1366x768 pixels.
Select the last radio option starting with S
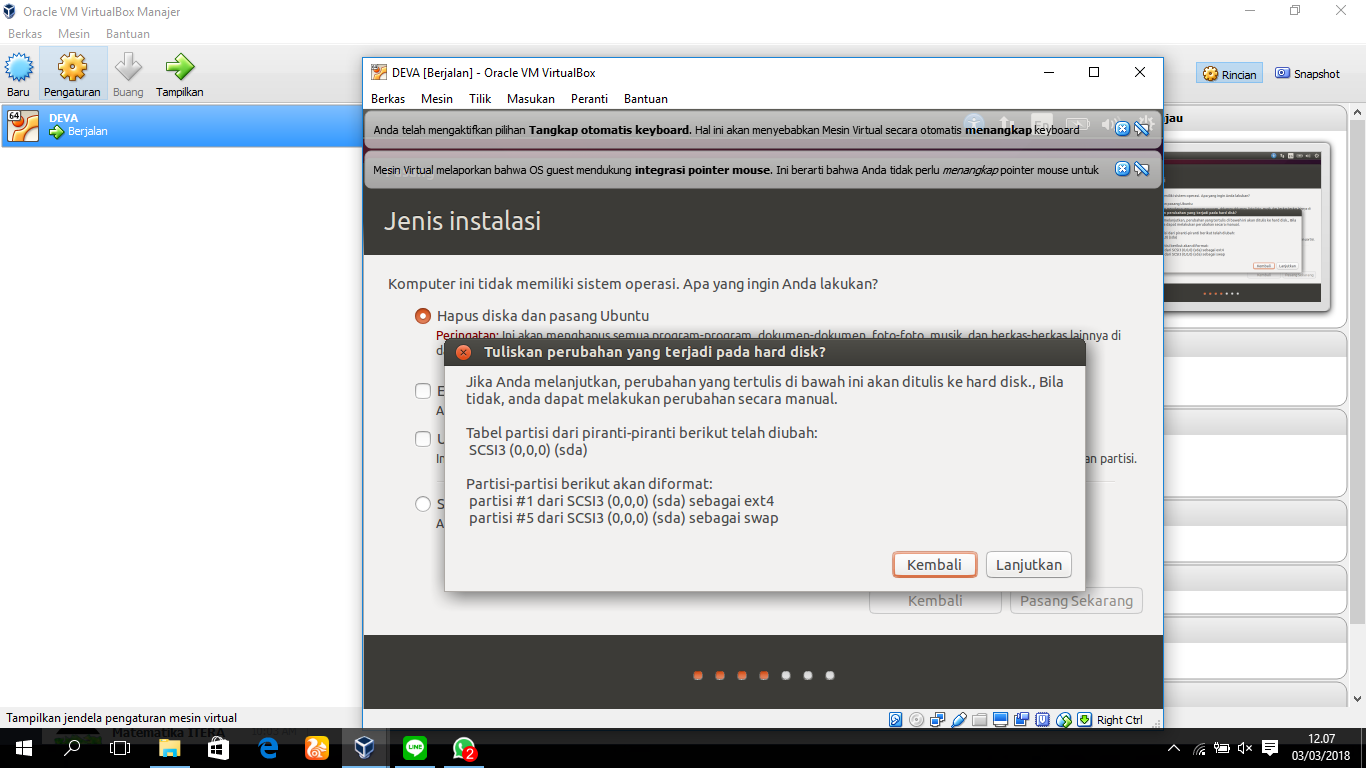click(x=423, y=504)
